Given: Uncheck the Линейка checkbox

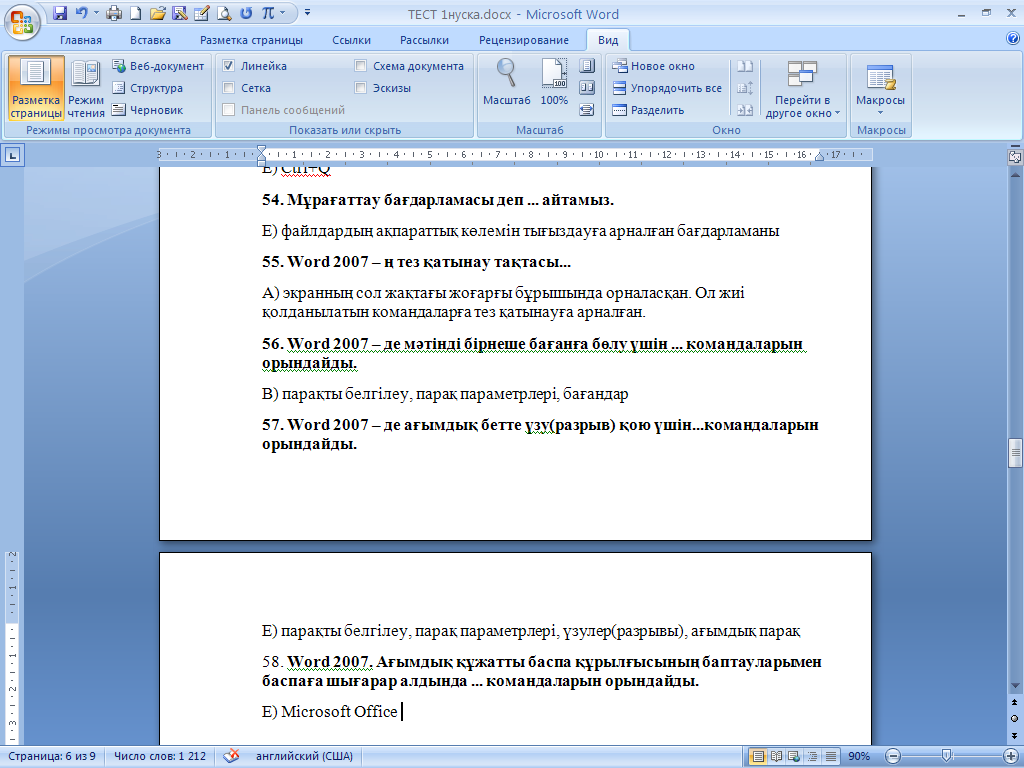Looking at the screenshot, I should (x=229, y=66).
